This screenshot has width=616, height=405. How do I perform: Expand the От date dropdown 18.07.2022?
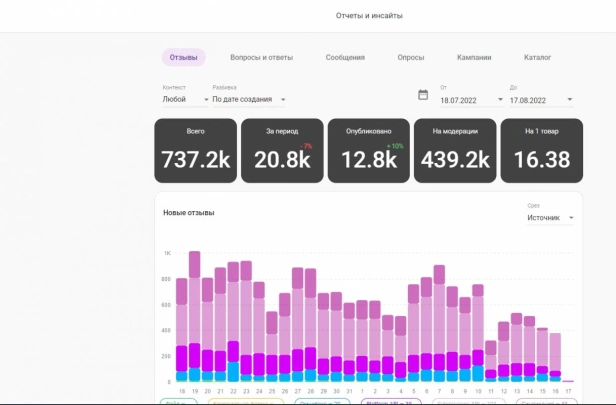[471, 100]
